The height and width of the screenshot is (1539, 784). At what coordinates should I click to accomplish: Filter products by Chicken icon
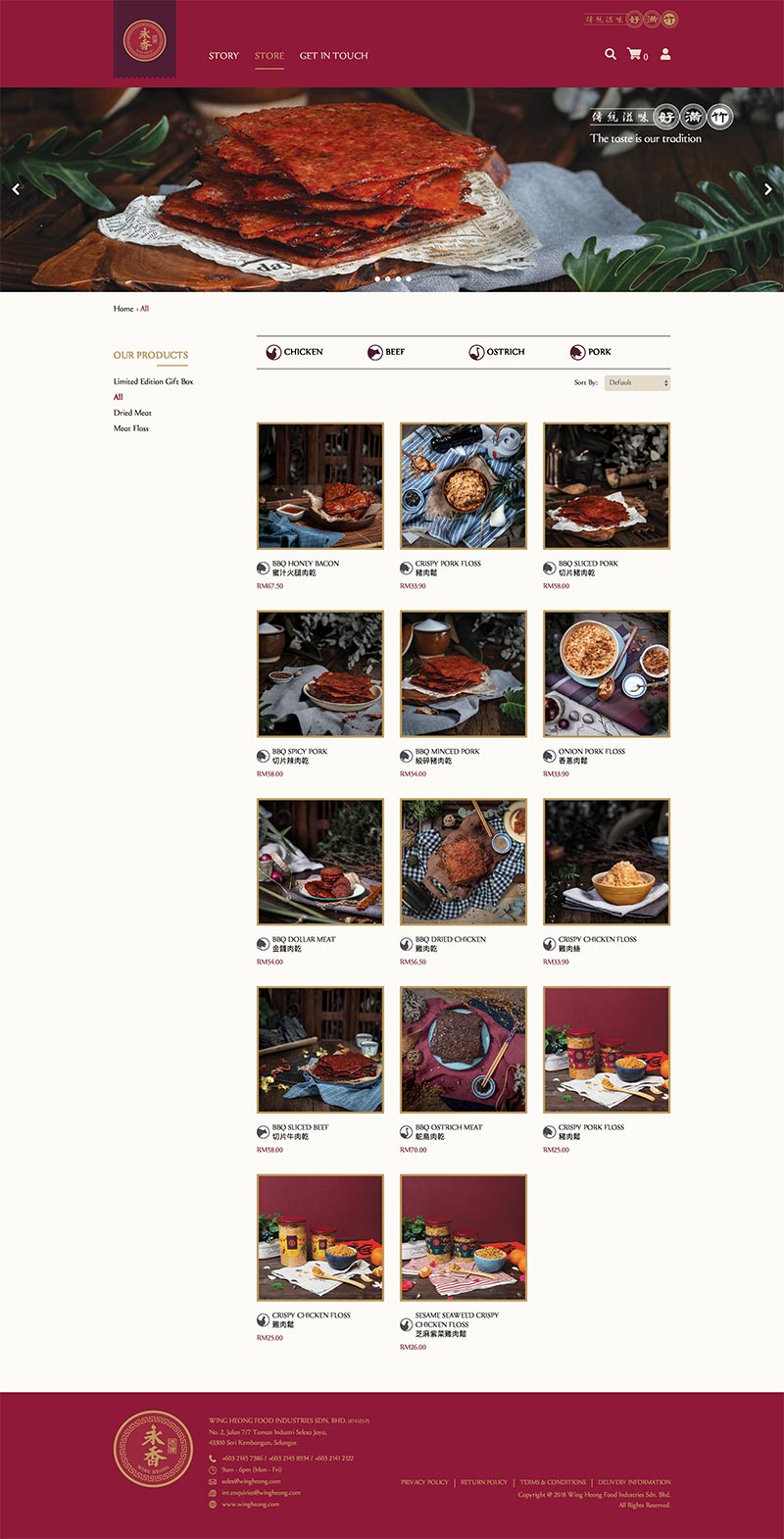point(274,352)
